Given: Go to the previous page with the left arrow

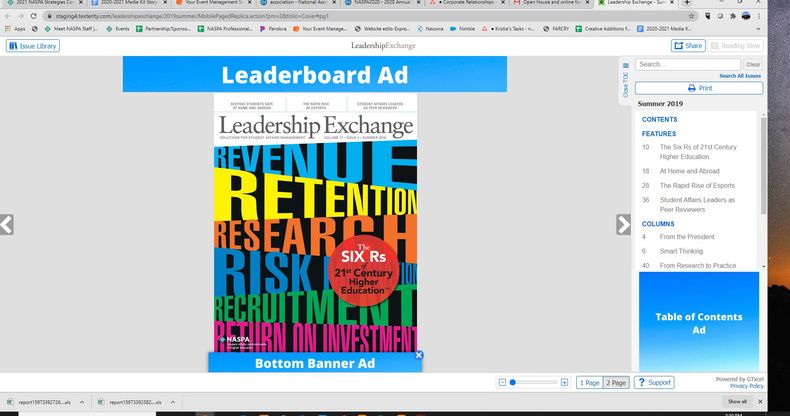Looking at the screenshot, I should [x=7, y=225].
